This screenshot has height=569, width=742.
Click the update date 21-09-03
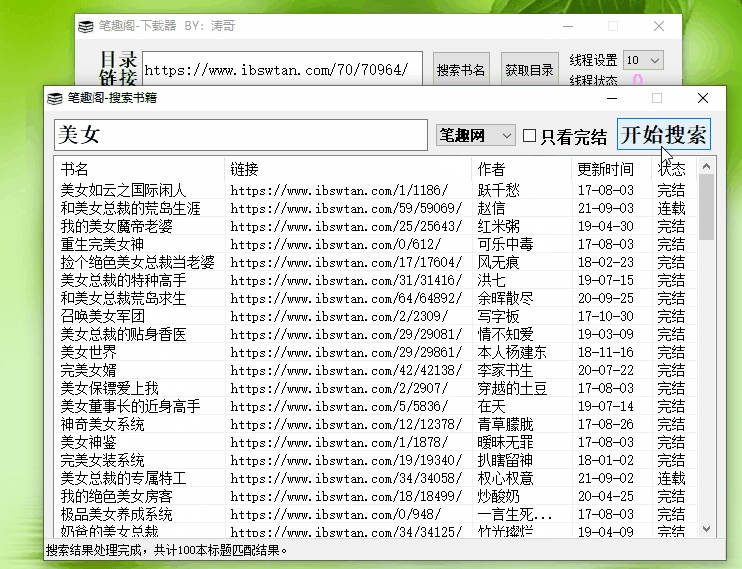[x=606, y=208]
